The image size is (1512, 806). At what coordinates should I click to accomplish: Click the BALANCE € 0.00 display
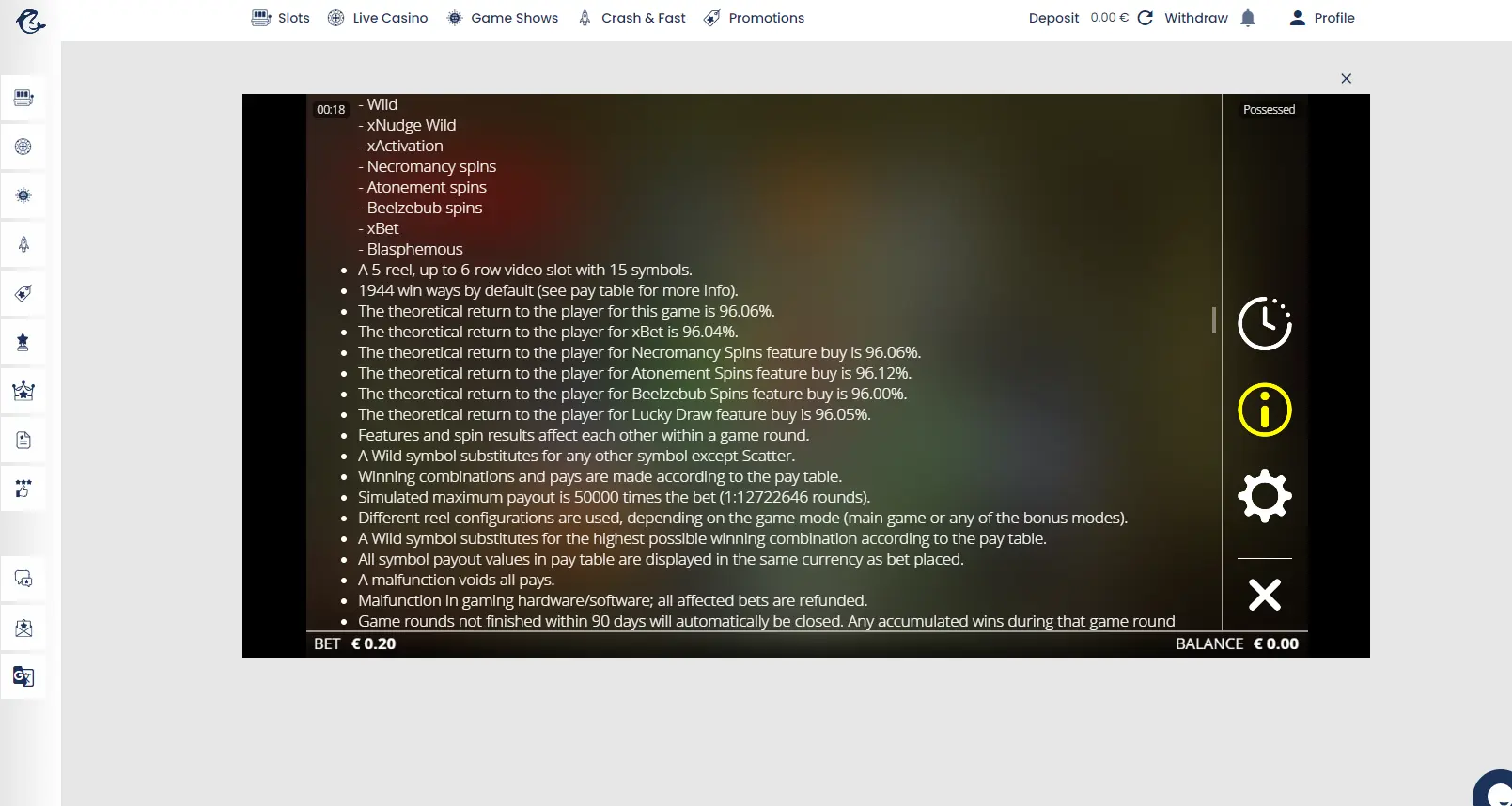tap(1237, 643)
